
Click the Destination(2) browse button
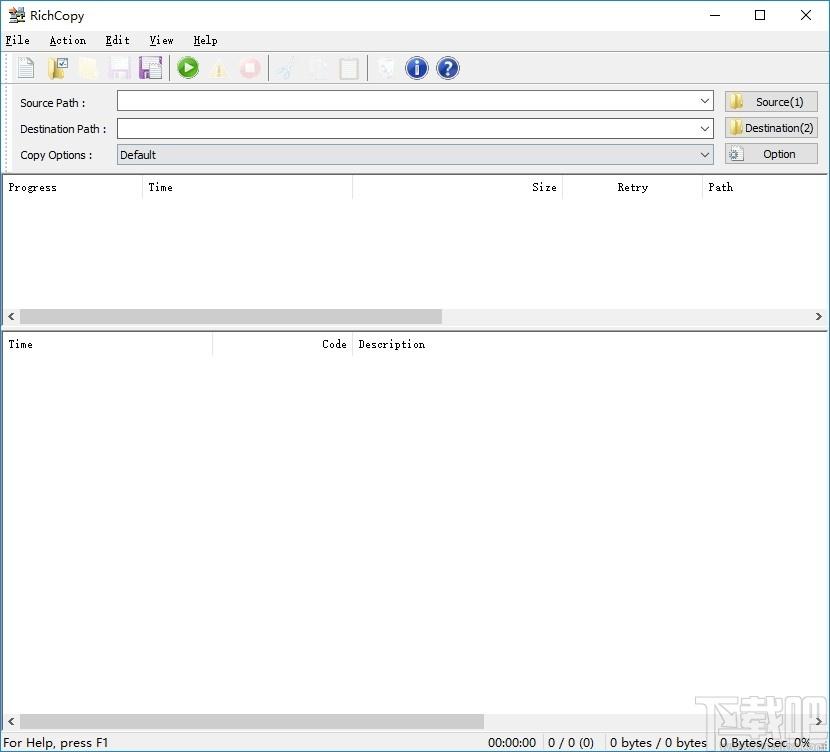point(771,128)
